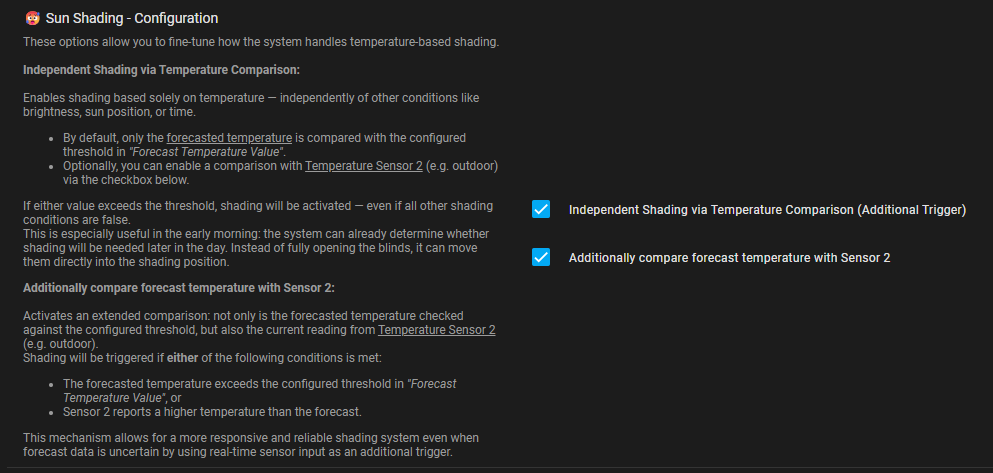
Task: Open the 'Temperature Sensor 2' link above '(e.g. outdoor)'
Action: (x=437, y=329)
